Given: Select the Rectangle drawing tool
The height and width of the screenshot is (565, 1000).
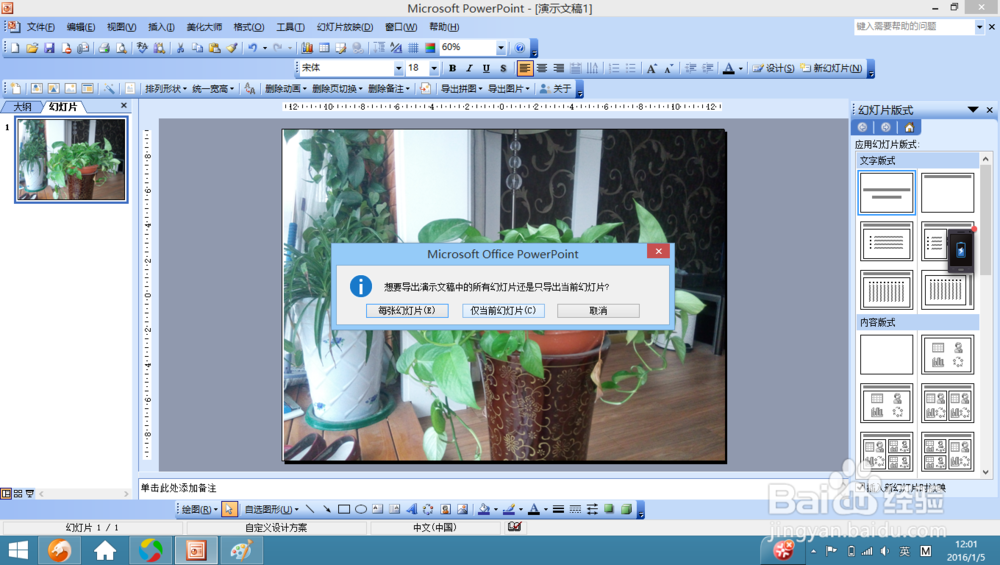Looking at the screenshot, I should click(x=344, y=509).
